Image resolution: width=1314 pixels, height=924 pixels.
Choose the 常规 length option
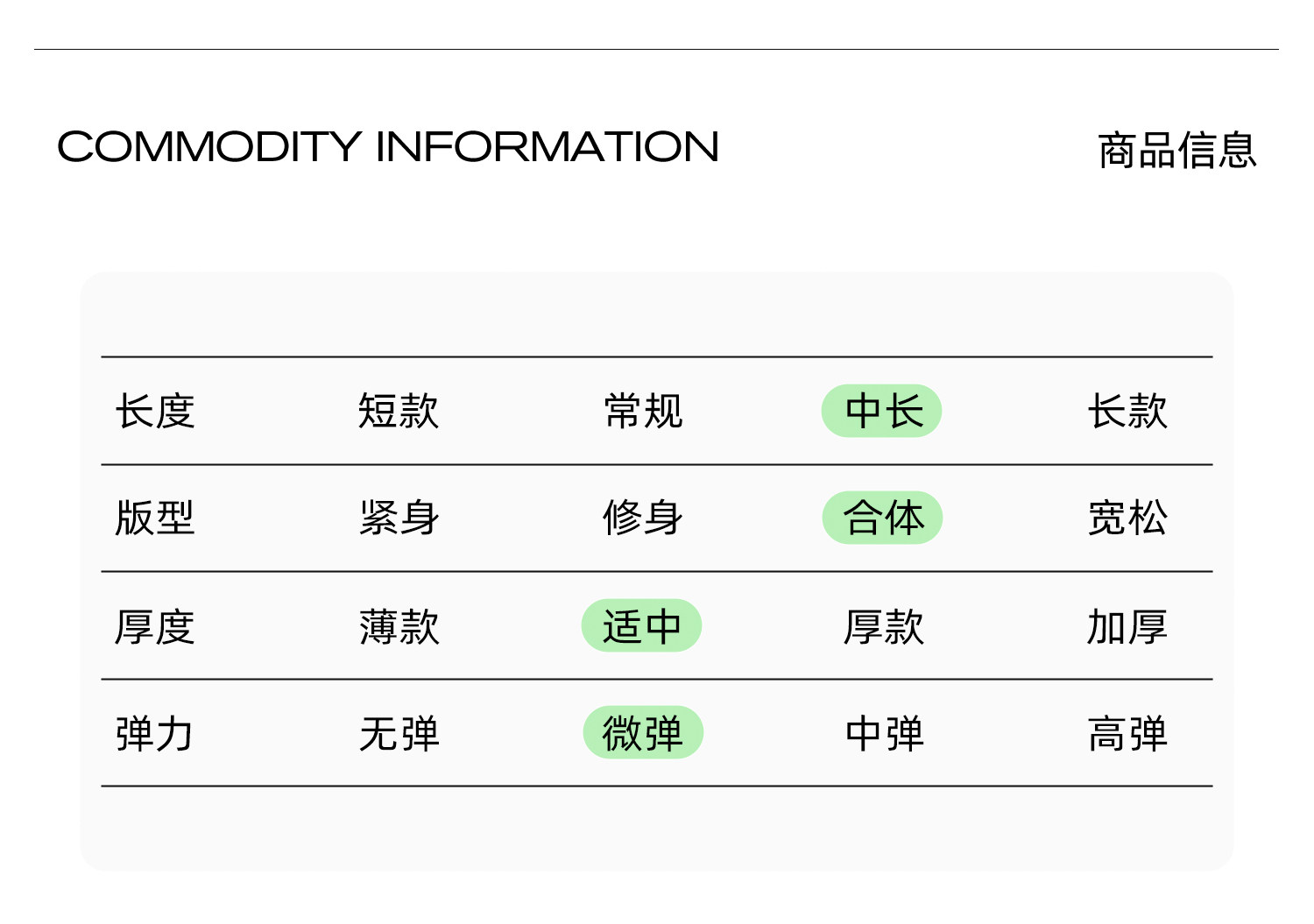(643, 411)
